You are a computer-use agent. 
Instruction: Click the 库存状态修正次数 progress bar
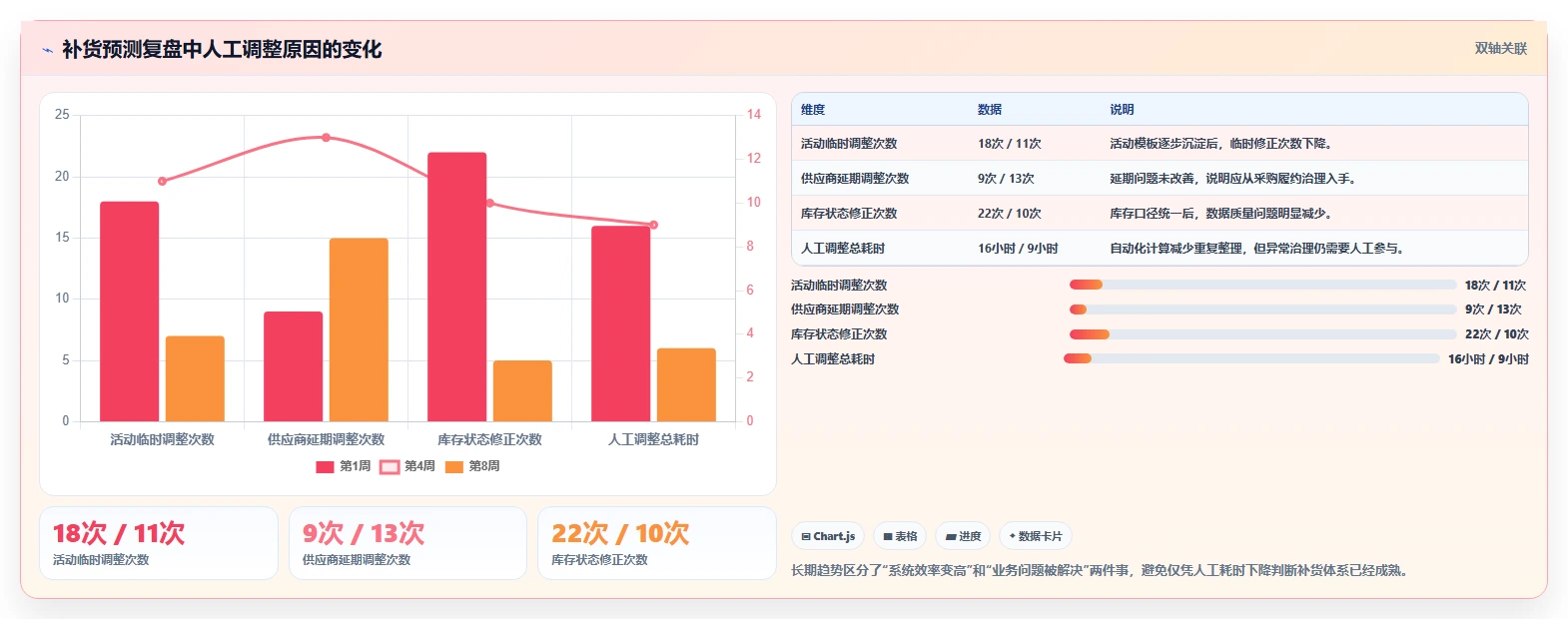pos(1262,334)
